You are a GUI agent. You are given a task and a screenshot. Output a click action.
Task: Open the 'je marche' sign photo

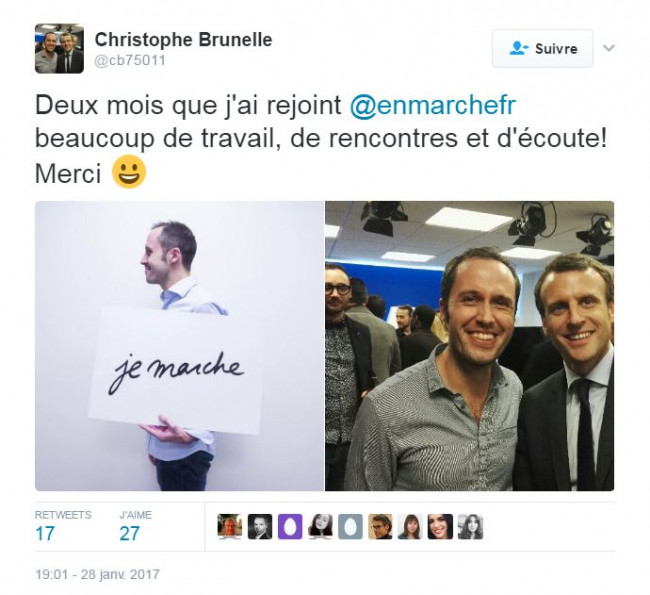[x=179, y=346]
